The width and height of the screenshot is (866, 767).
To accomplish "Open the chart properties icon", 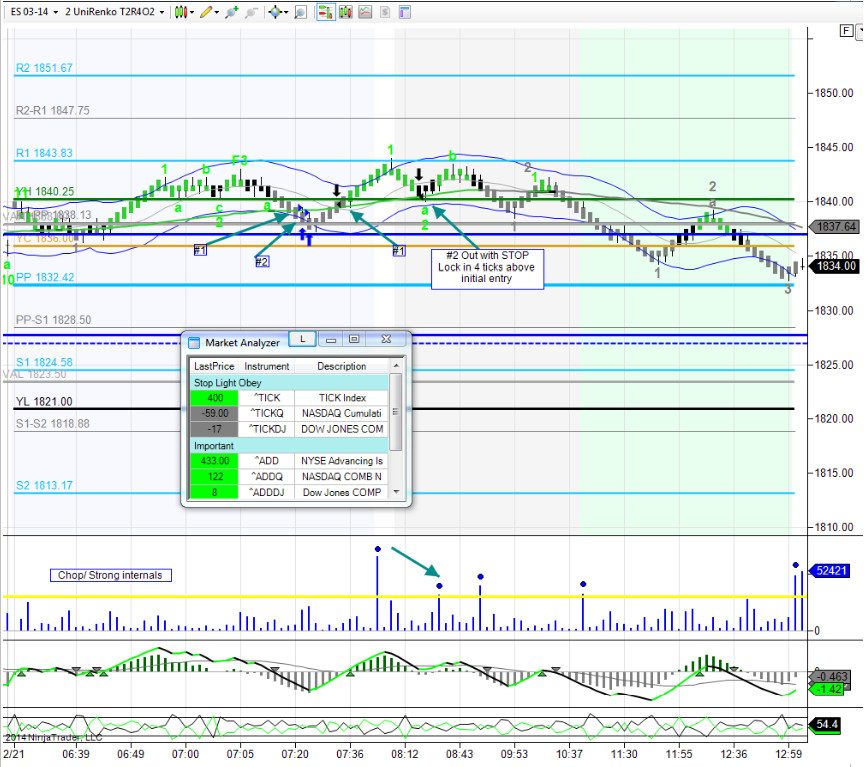I will 405,12.
